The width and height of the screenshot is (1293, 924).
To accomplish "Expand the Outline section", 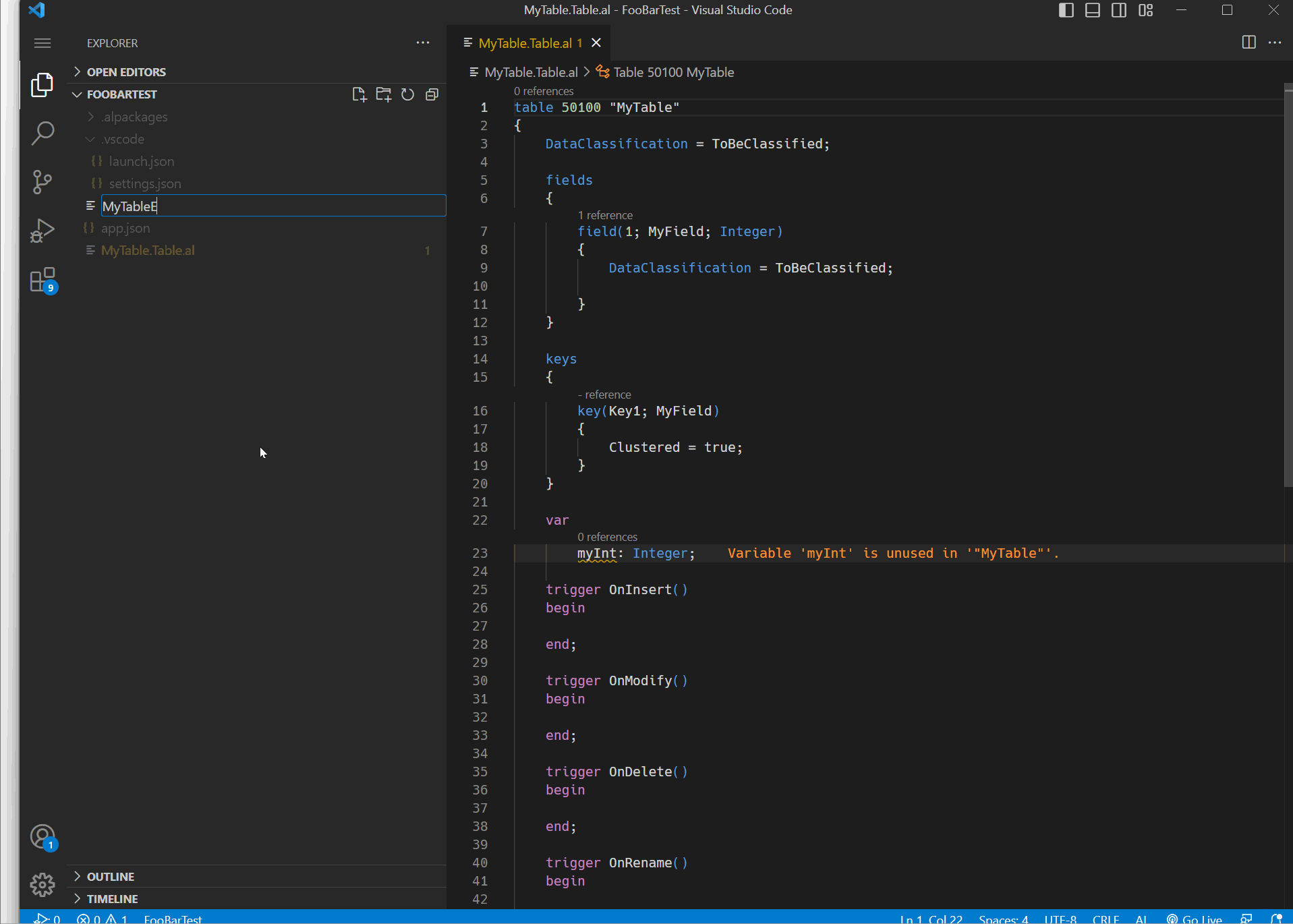I will [x=78, y=876].
